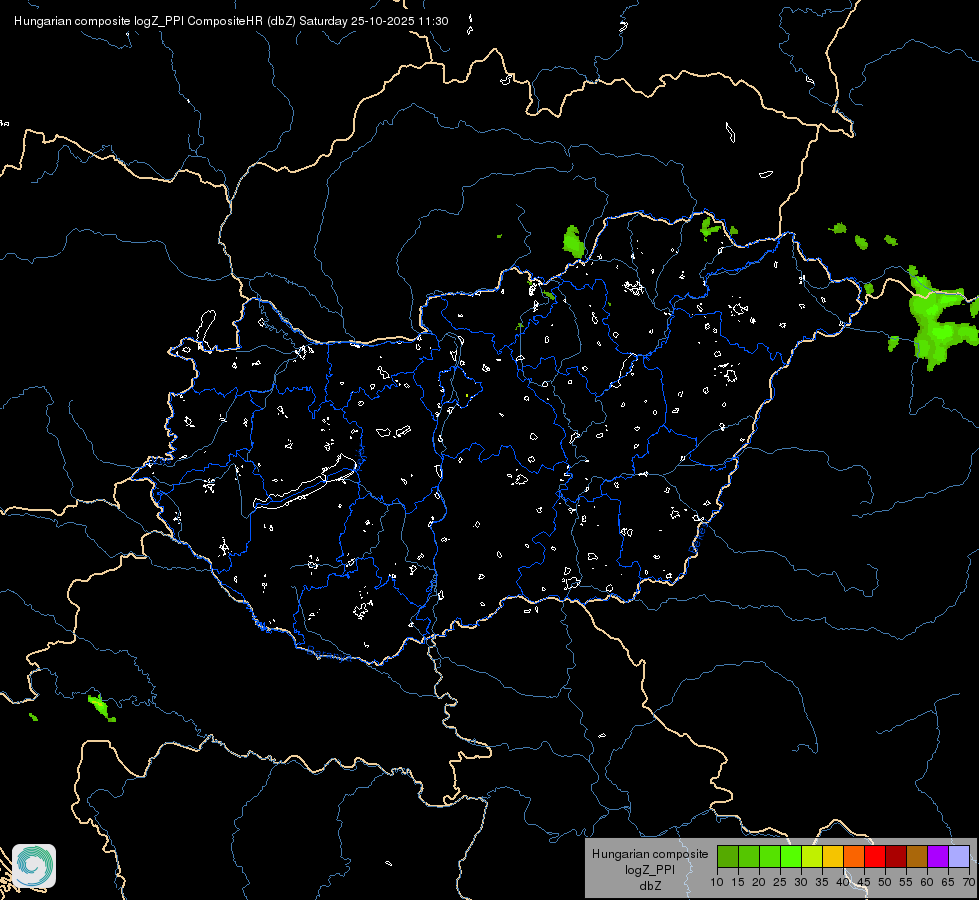Click the legend scale value '45'
This screenshot has height=900, width=979.
(x=863, y=882)
